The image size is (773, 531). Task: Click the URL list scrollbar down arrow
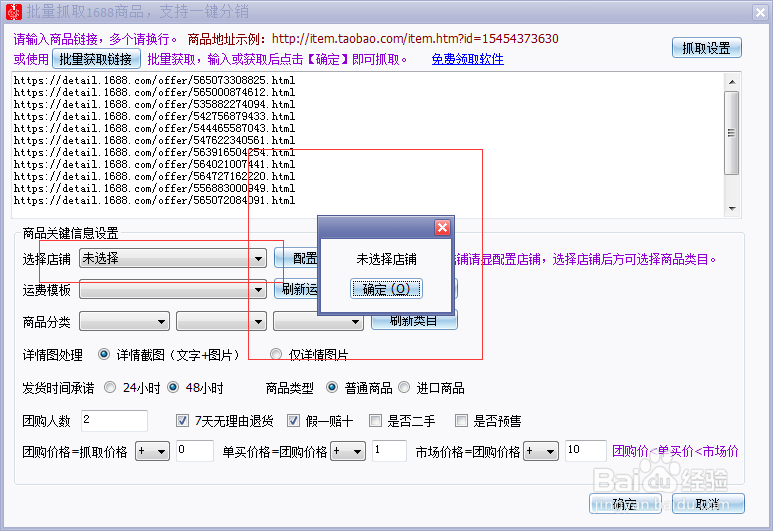tap(732, 209)
